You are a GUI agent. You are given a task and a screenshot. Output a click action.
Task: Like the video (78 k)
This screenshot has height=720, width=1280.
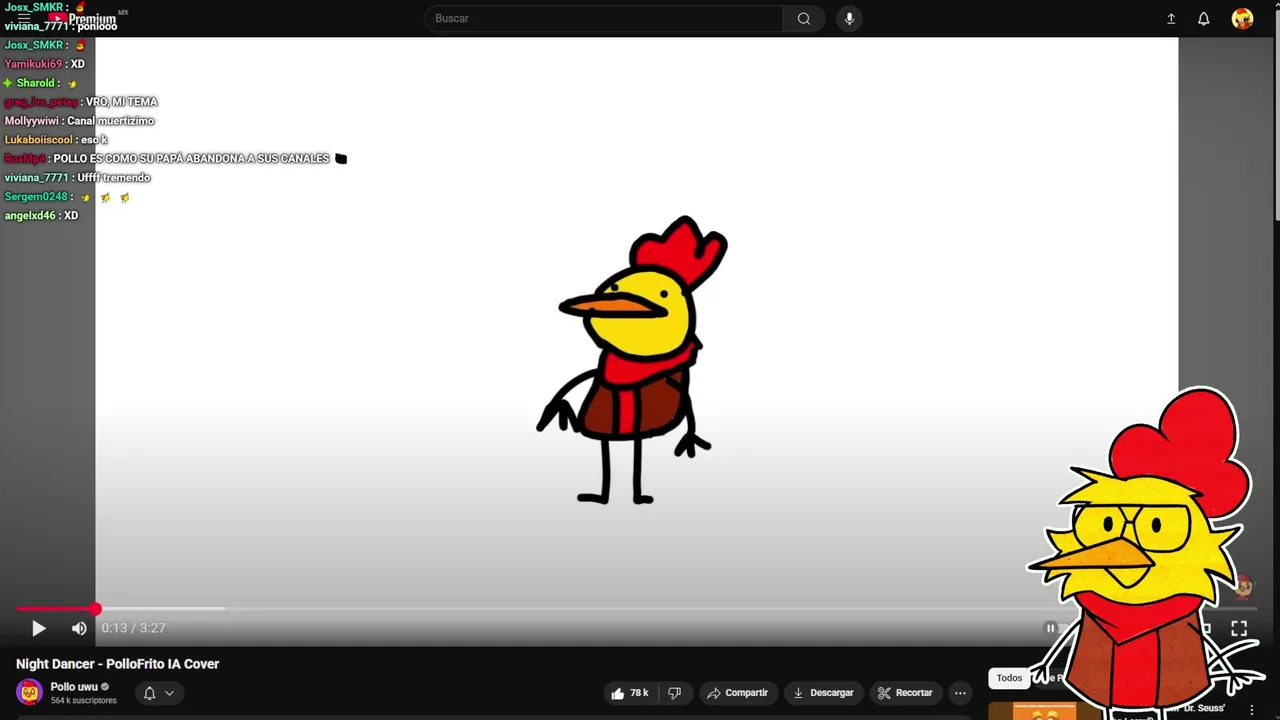pyautogui.click(x=630, y=693)
